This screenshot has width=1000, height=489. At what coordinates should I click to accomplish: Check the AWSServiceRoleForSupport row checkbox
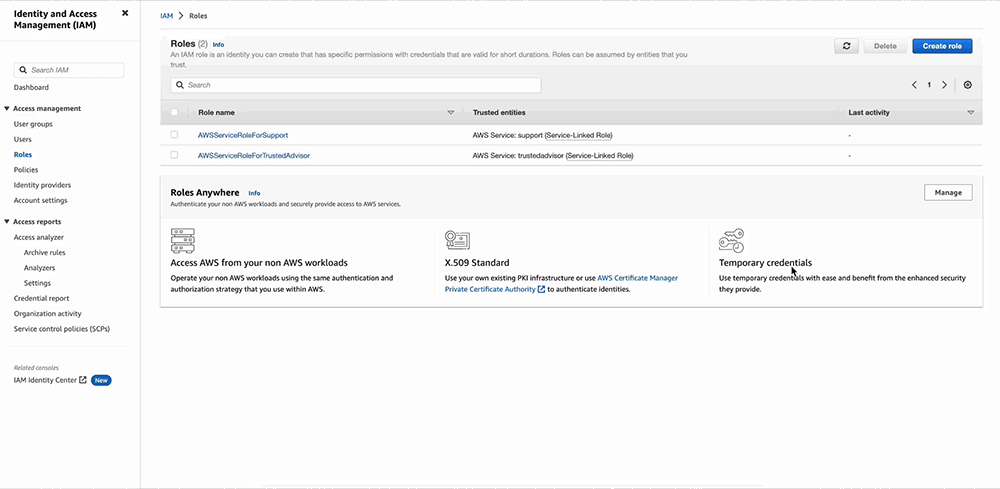tap(174, 135)
